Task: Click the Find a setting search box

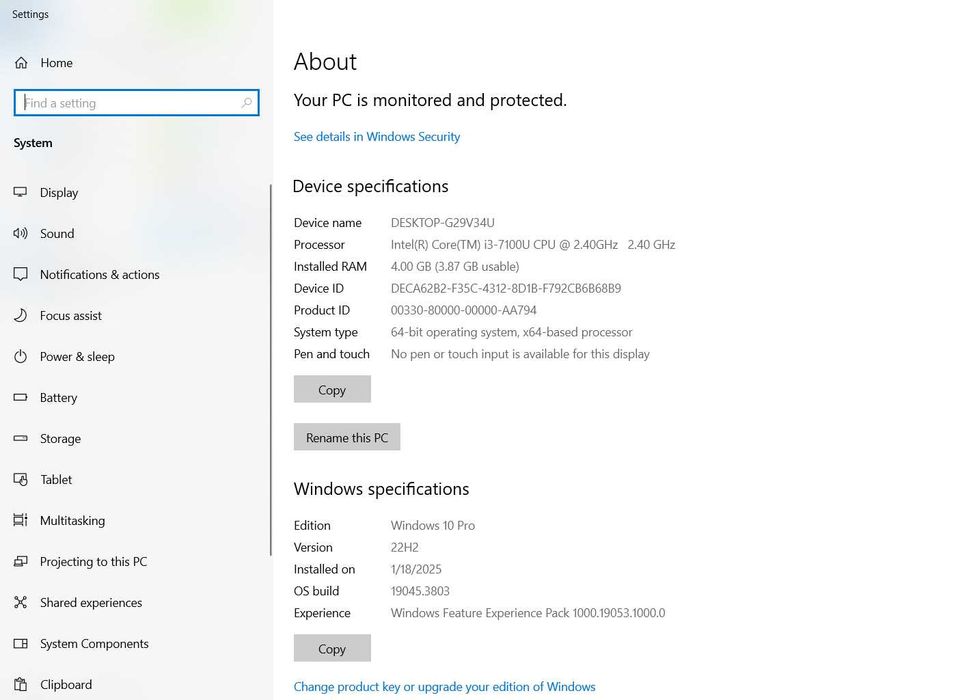Action: 136,103
